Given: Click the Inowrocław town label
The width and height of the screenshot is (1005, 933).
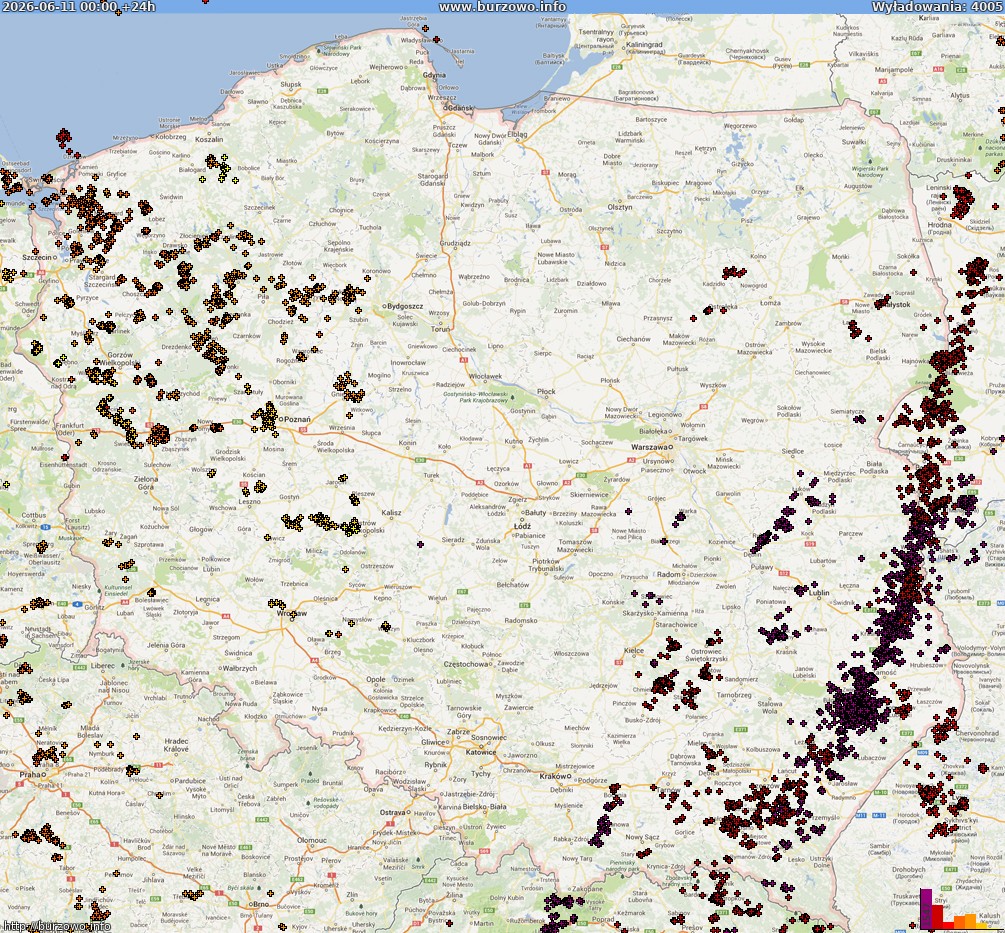Looking at the screenshot, I should click(408, 362).
